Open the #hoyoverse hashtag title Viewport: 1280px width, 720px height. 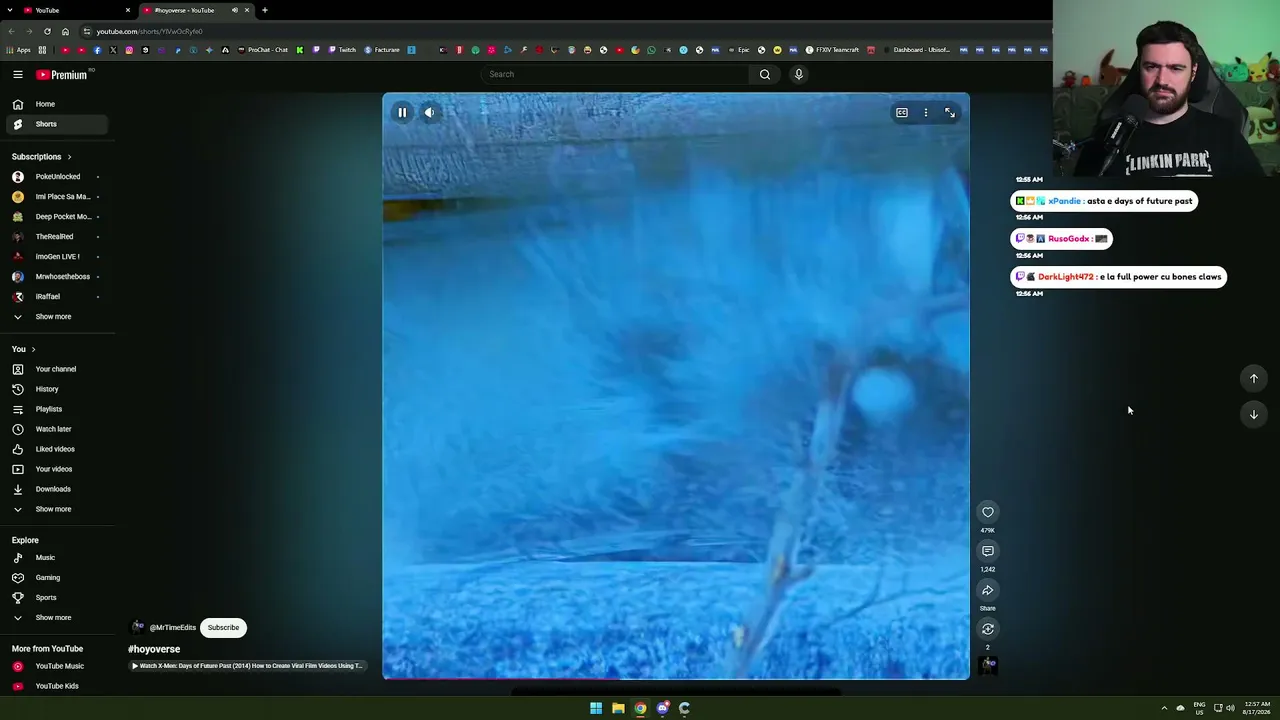coord(154,649)
